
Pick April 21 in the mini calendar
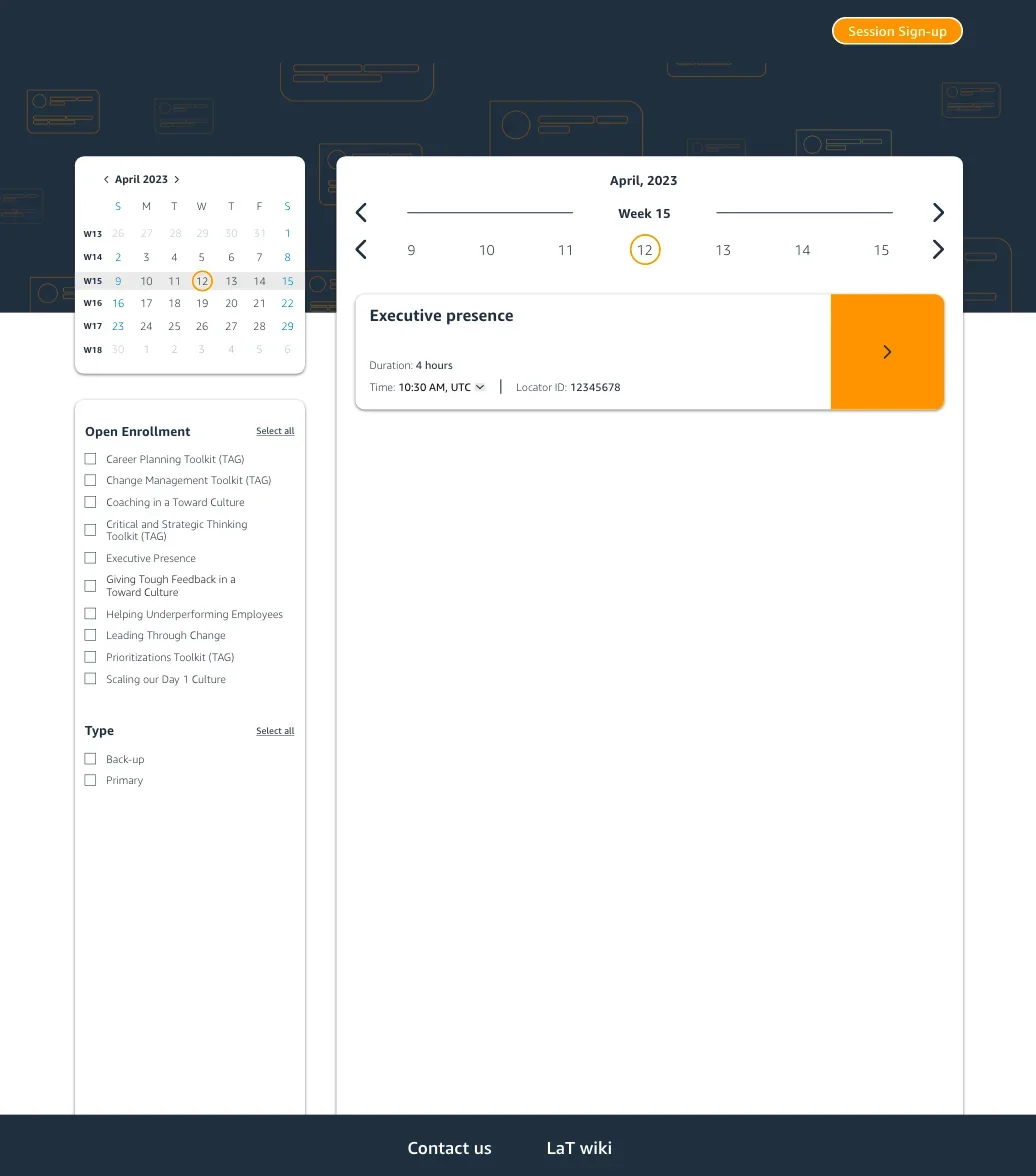(259, 304)
